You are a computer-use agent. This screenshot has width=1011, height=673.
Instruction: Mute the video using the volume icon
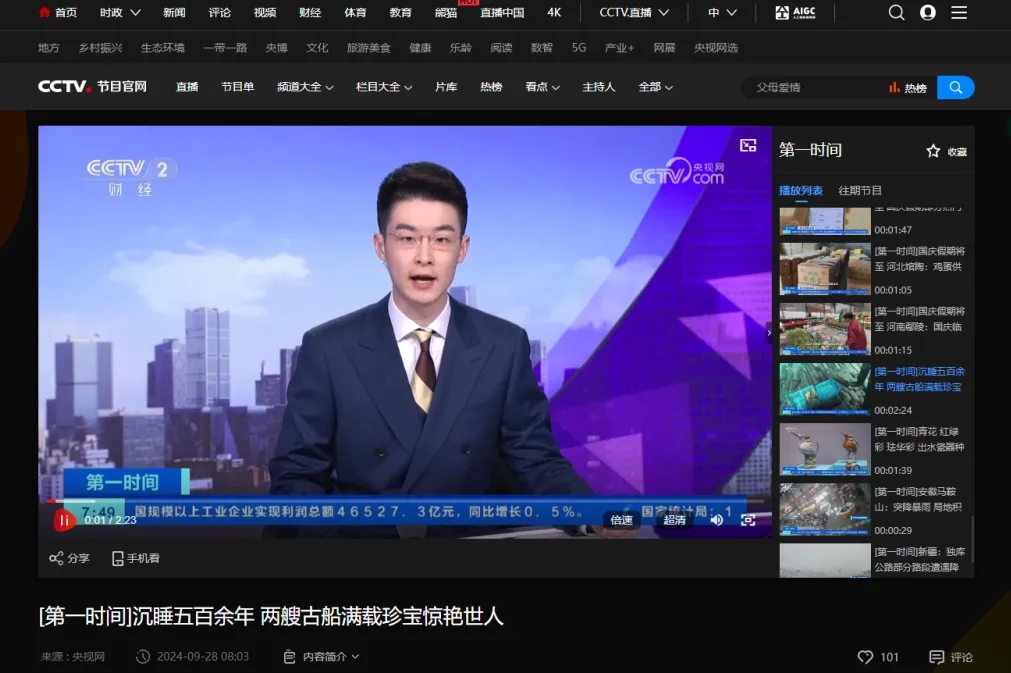(x=716, y=520)
